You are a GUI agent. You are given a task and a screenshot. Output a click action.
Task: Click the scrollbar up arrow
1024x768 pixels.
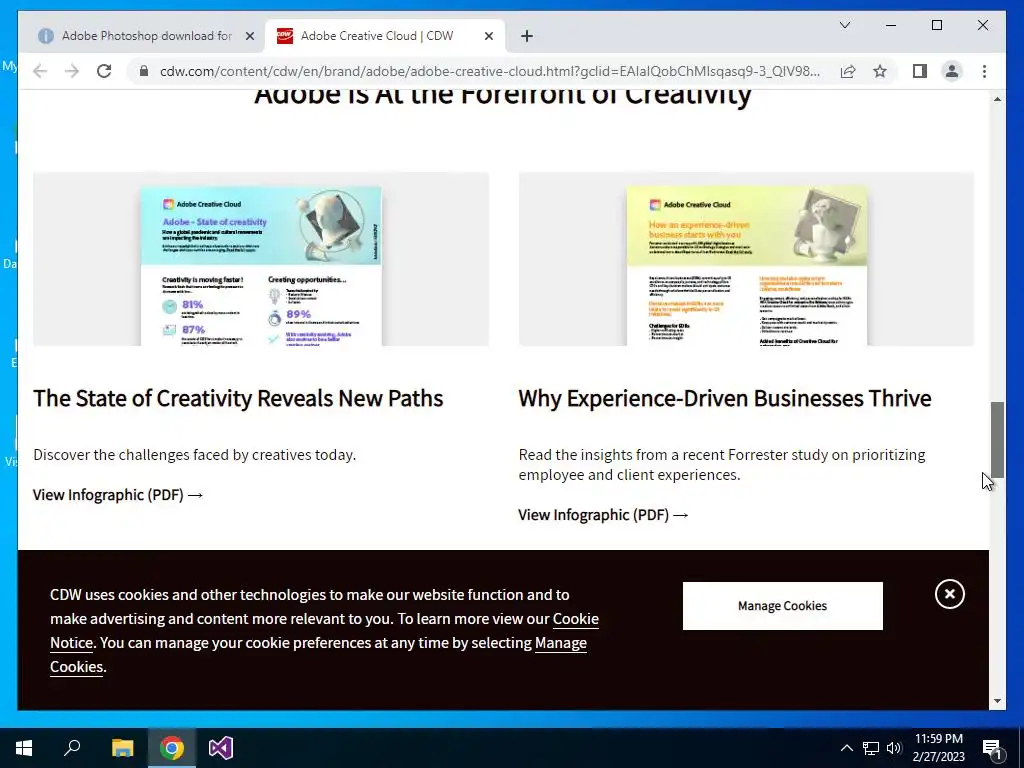(997, 99)
